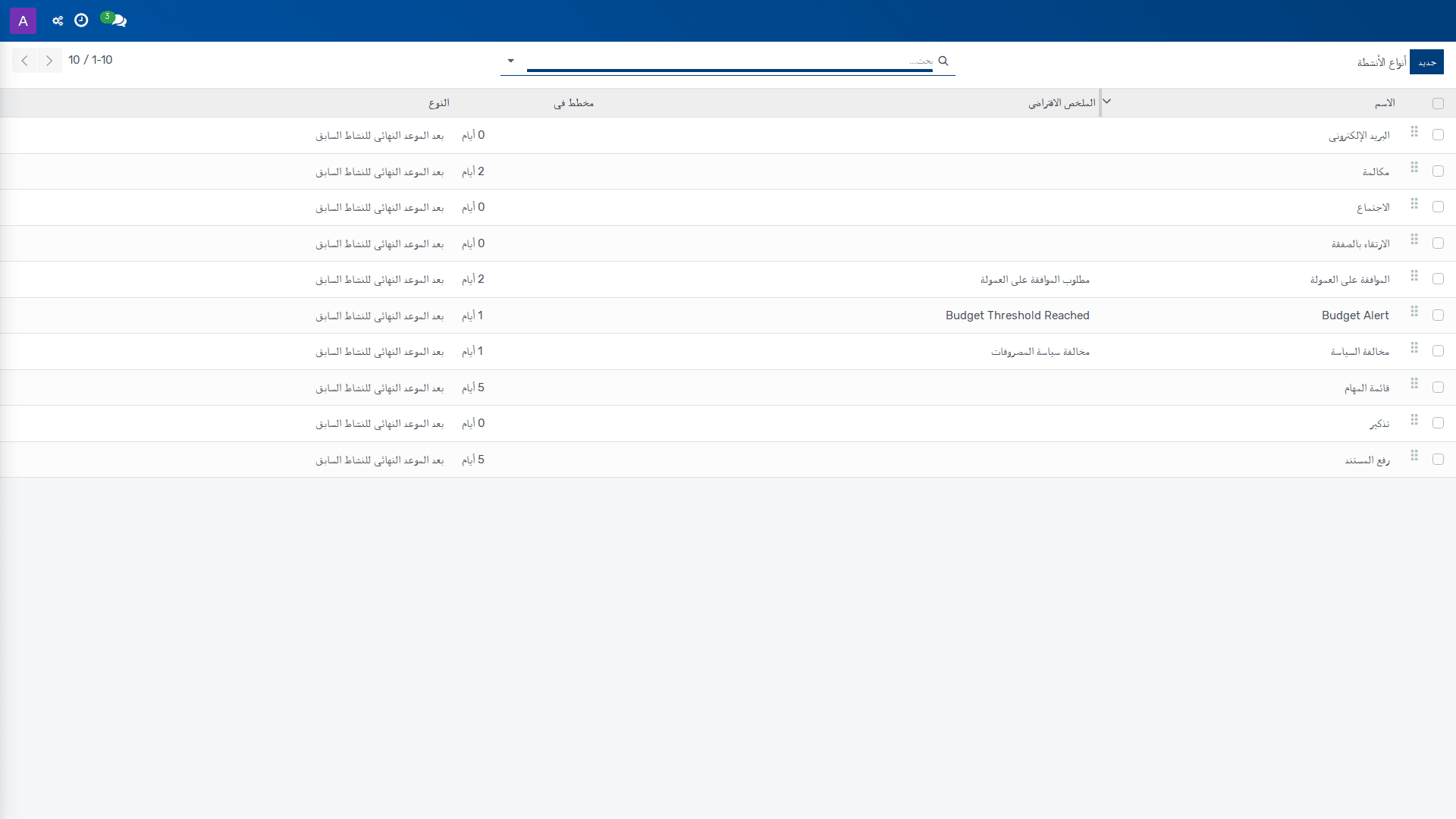Open the activities clock icon
Image resolution: width=1456 pixels, height=819 pixels.
[81, 20]
